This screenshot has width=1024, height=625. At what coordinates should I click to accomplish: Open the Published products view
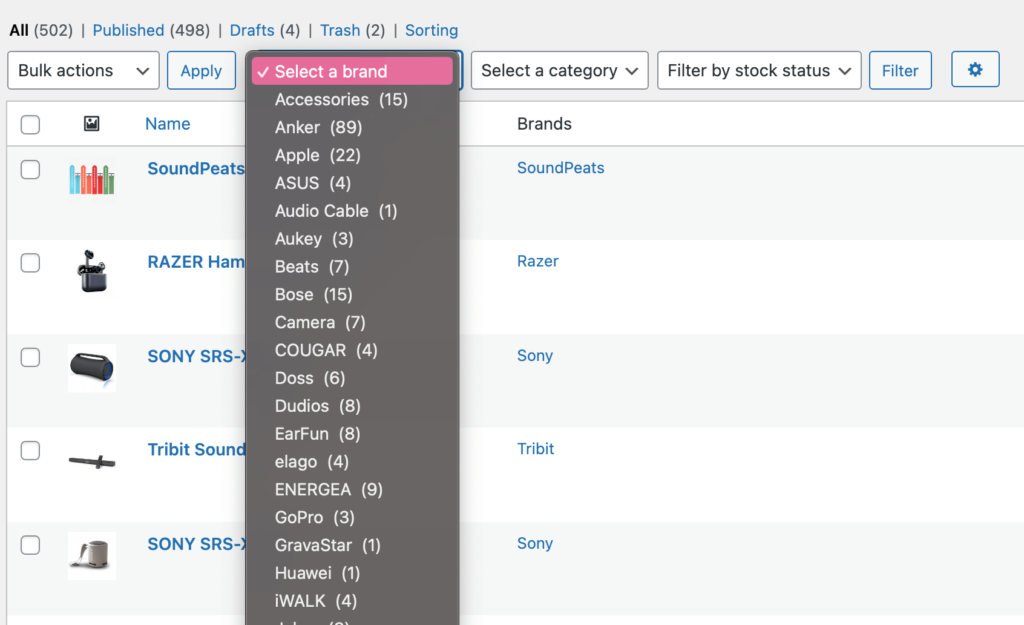click(x=128, y=30)
